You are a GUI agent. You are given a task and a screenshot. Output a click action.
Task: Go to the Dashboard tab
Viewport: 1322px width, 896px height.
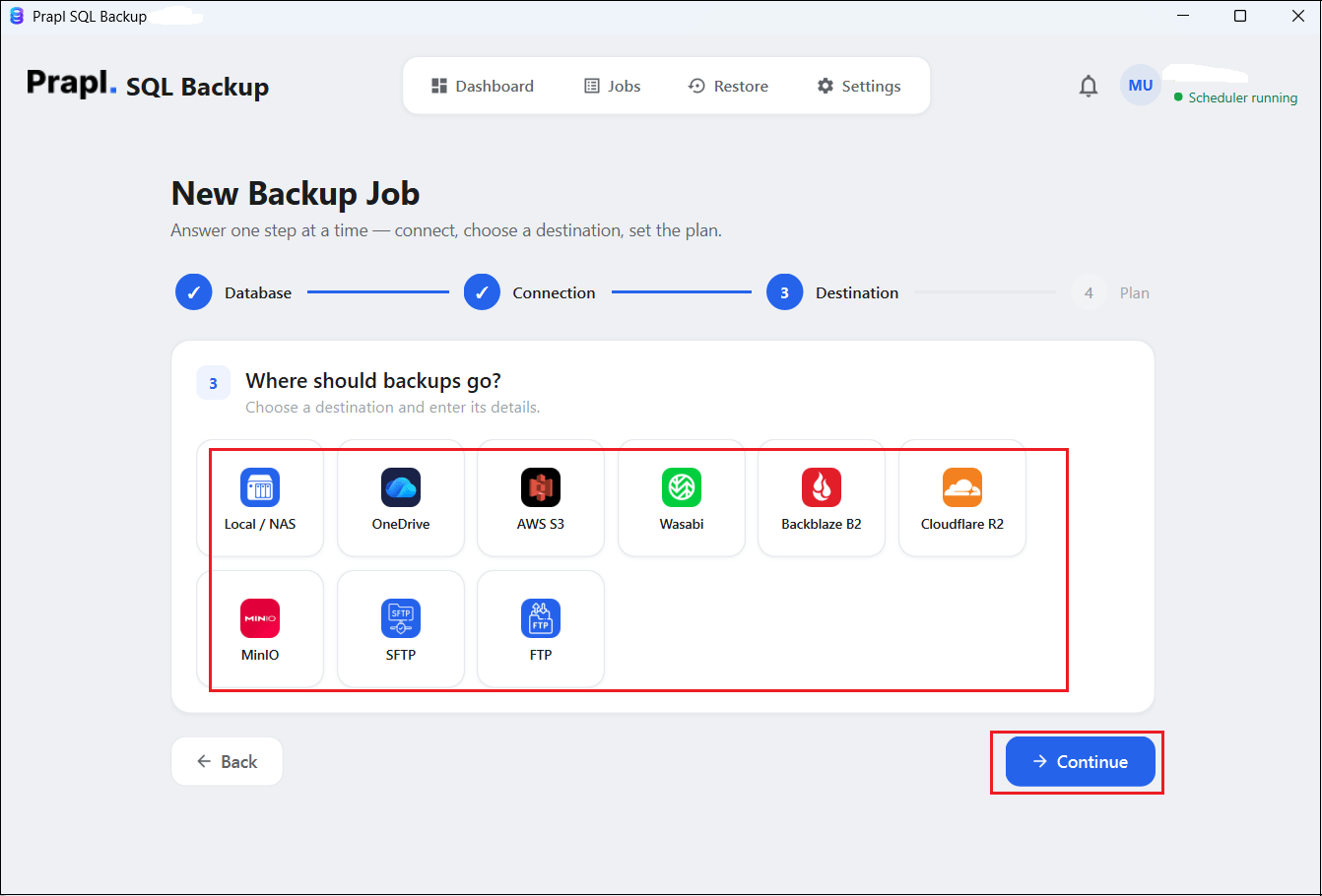tap(483, 86)
